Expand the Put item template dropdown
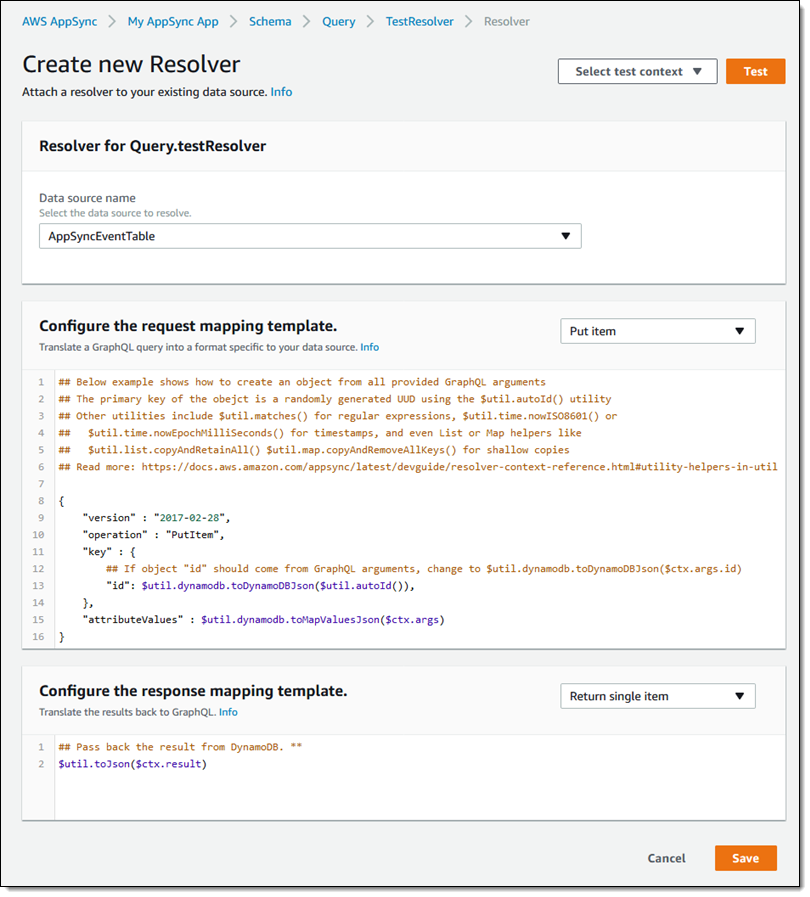This screenshot has height=897, width=810. point(657,331)
